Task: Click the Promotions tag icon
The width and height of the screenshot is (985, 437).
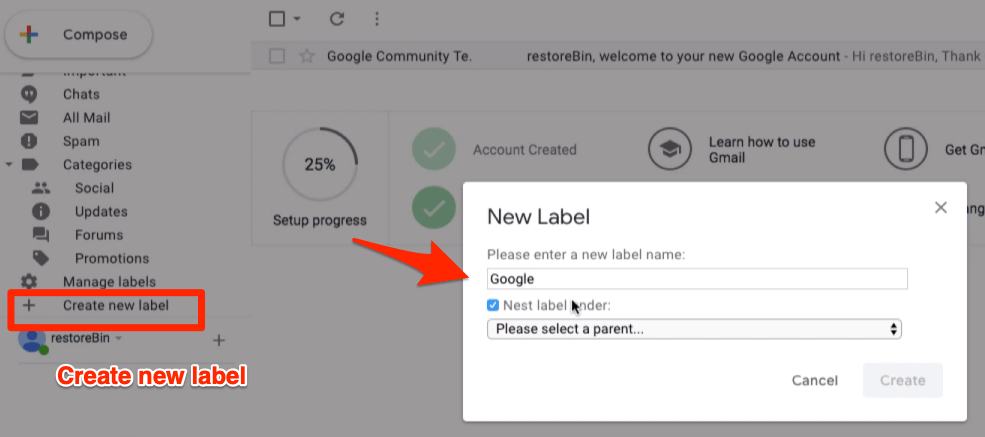Action: point(41,259)
